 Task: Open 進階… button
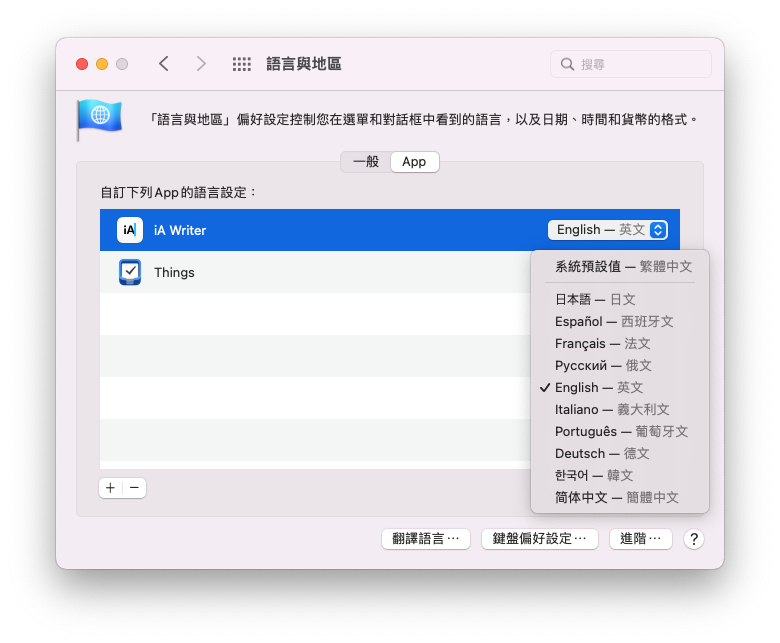click(641, 539)
